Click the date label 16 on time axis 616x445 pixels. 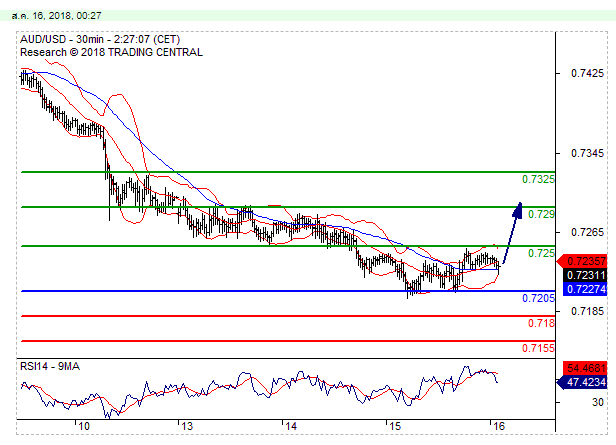tap(499, 426)
